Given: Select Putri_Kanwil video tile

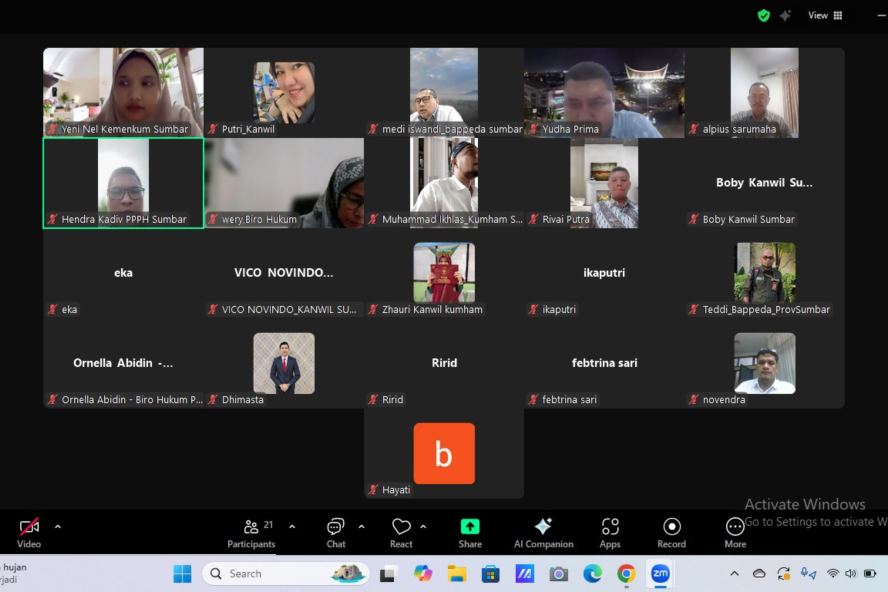Looking at the screenshot, I should [284, 92].
